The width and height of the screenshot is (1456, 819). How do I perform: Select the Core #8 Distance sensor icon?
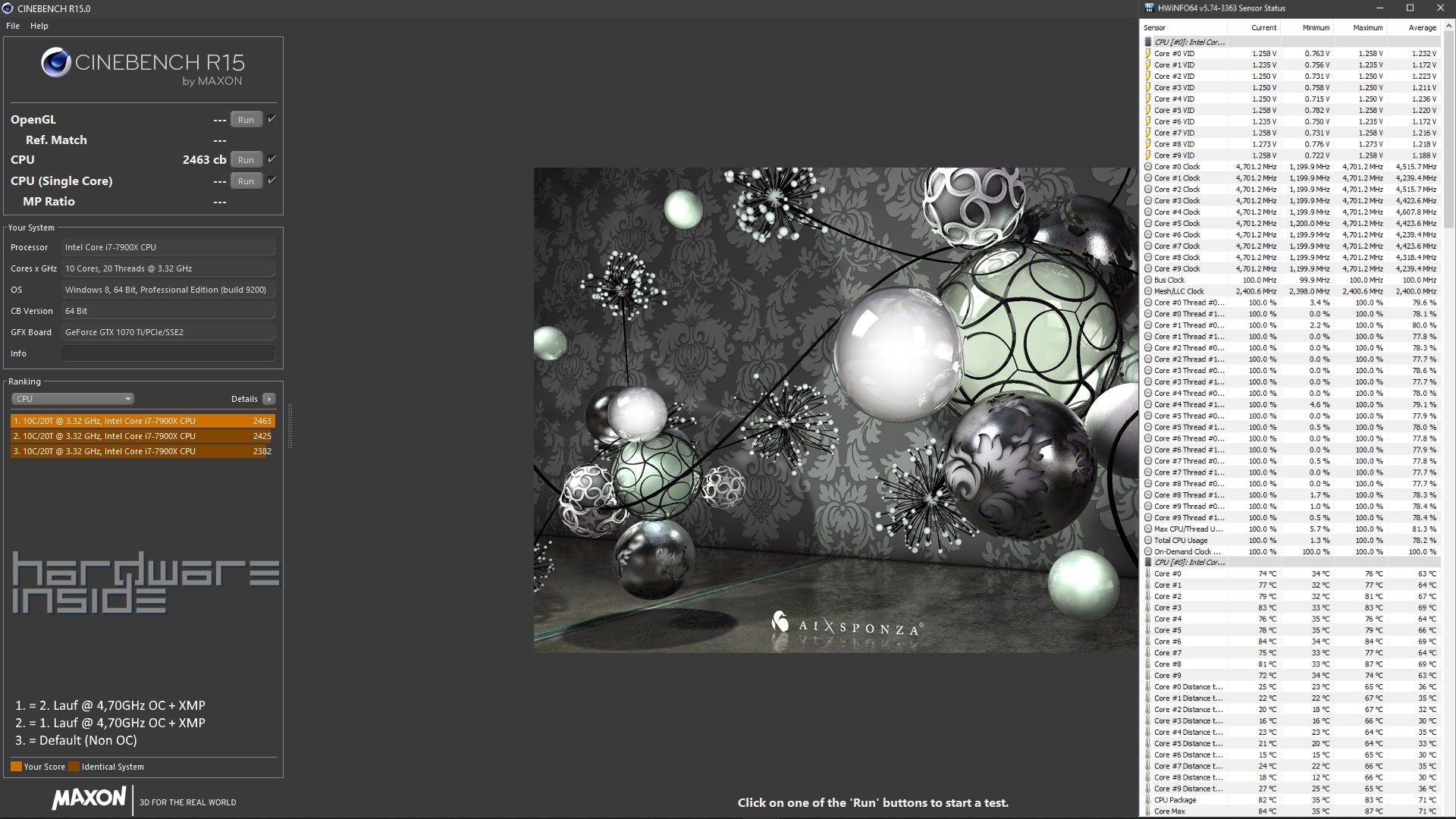click(1148, 777)
